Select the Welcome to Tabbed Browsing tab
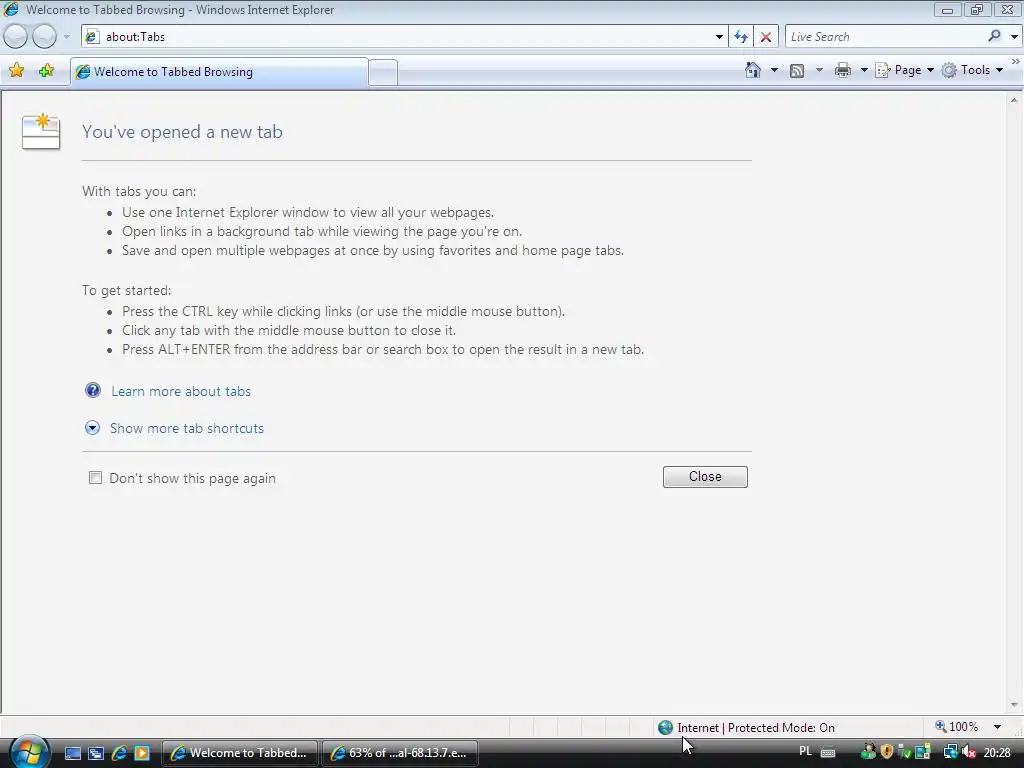The height and width of the screenshot is (768, 1024). click(x=219, y=72)
